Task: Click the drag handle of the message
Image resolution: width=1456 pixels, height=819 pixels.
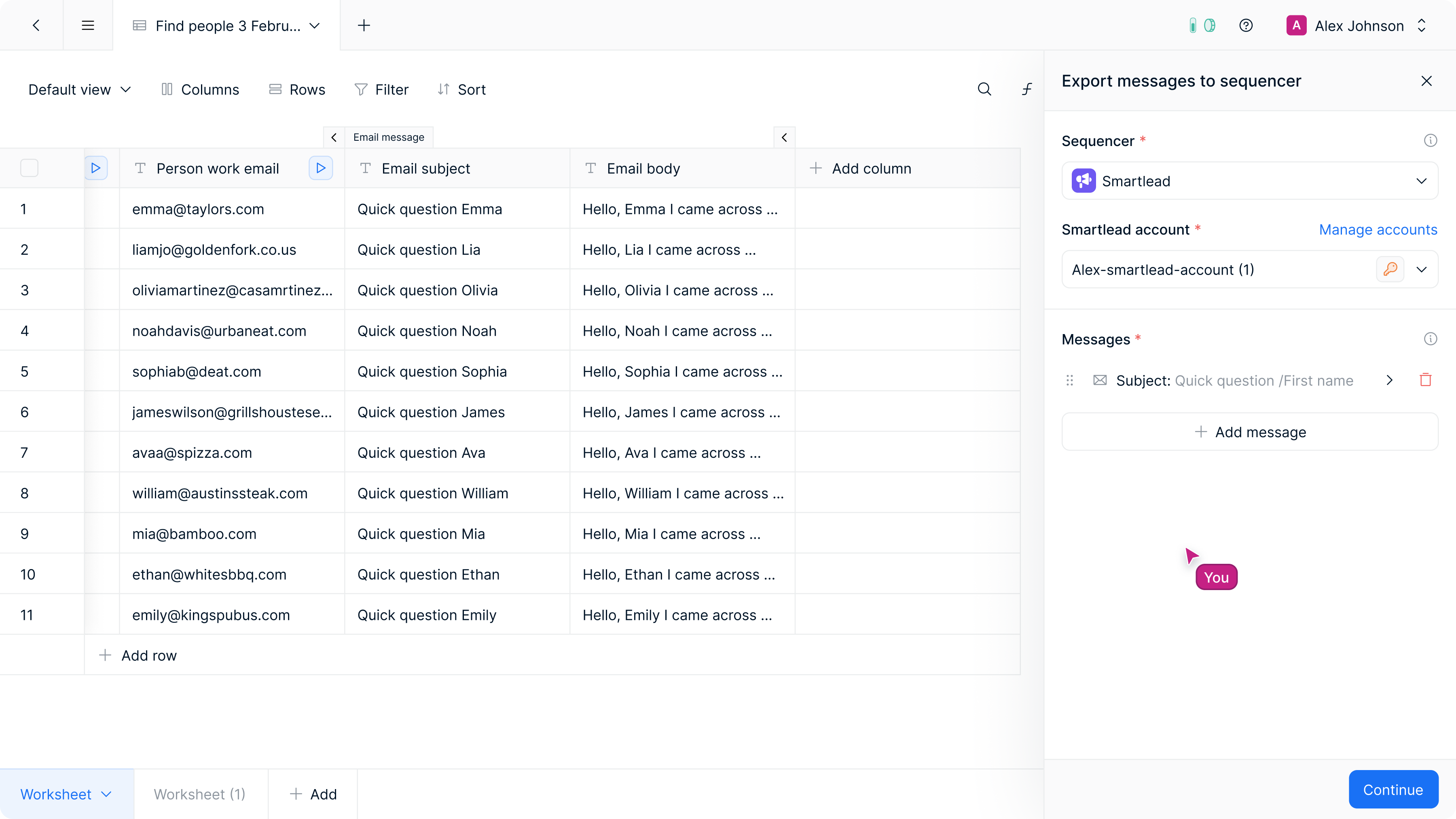Action: click(1069, 380)
